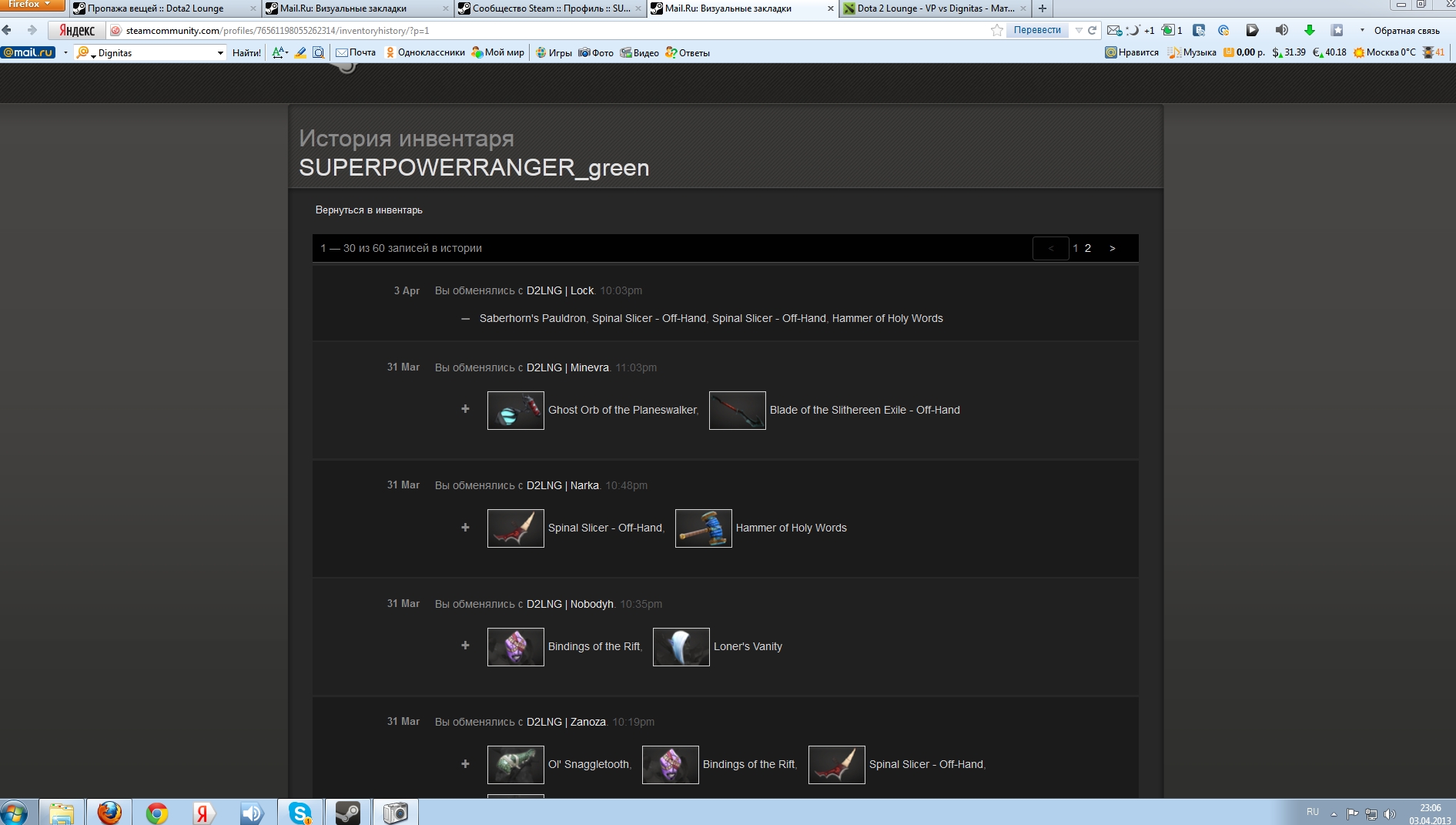Screen dimensions: 1456x825
Task: Switch to Dota 2 Lounge VP vs Dignitas tab
Action: 935,8
